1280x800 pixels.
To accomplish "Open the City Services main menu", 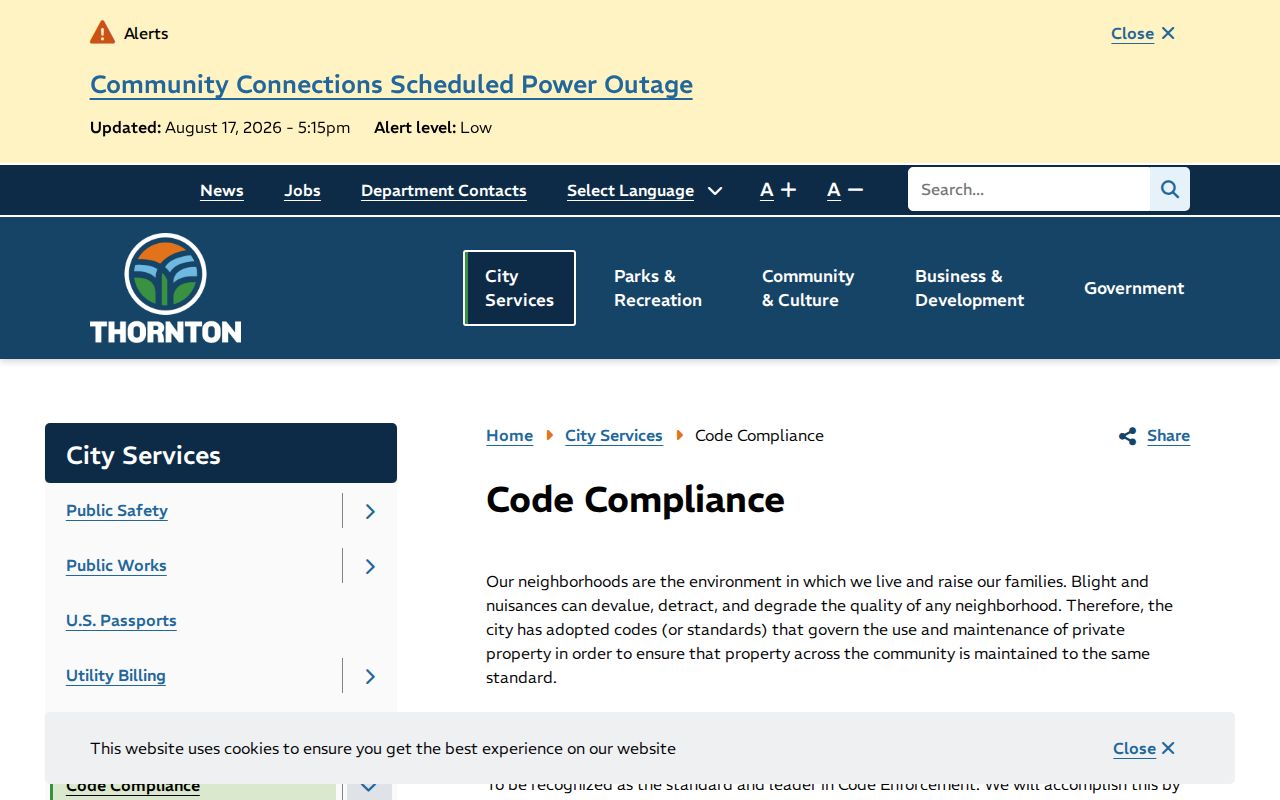I will point(519,288).
